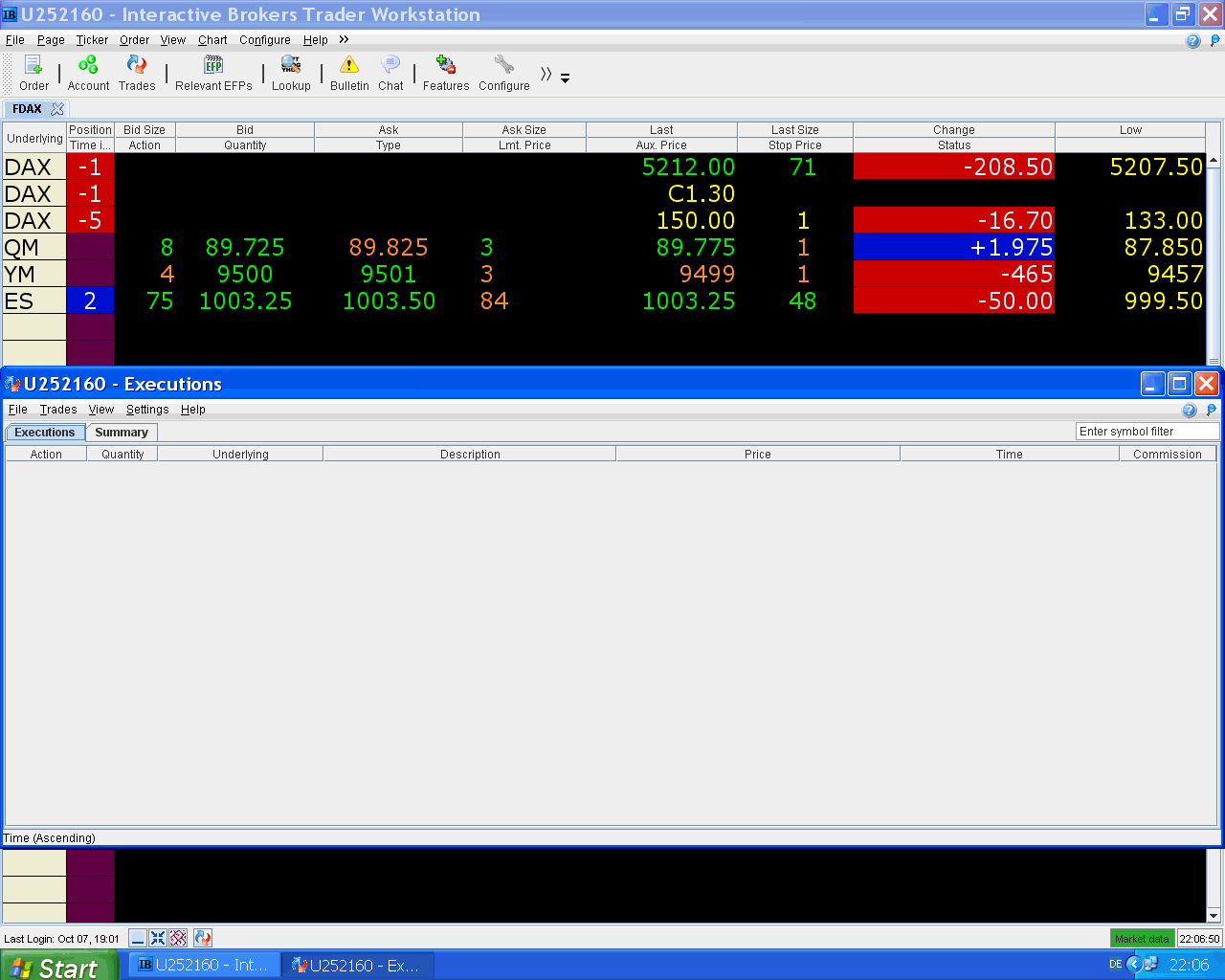Open the Windows Start menu
The height and width of the screenshot is (980, 1225).
point(59,966)
